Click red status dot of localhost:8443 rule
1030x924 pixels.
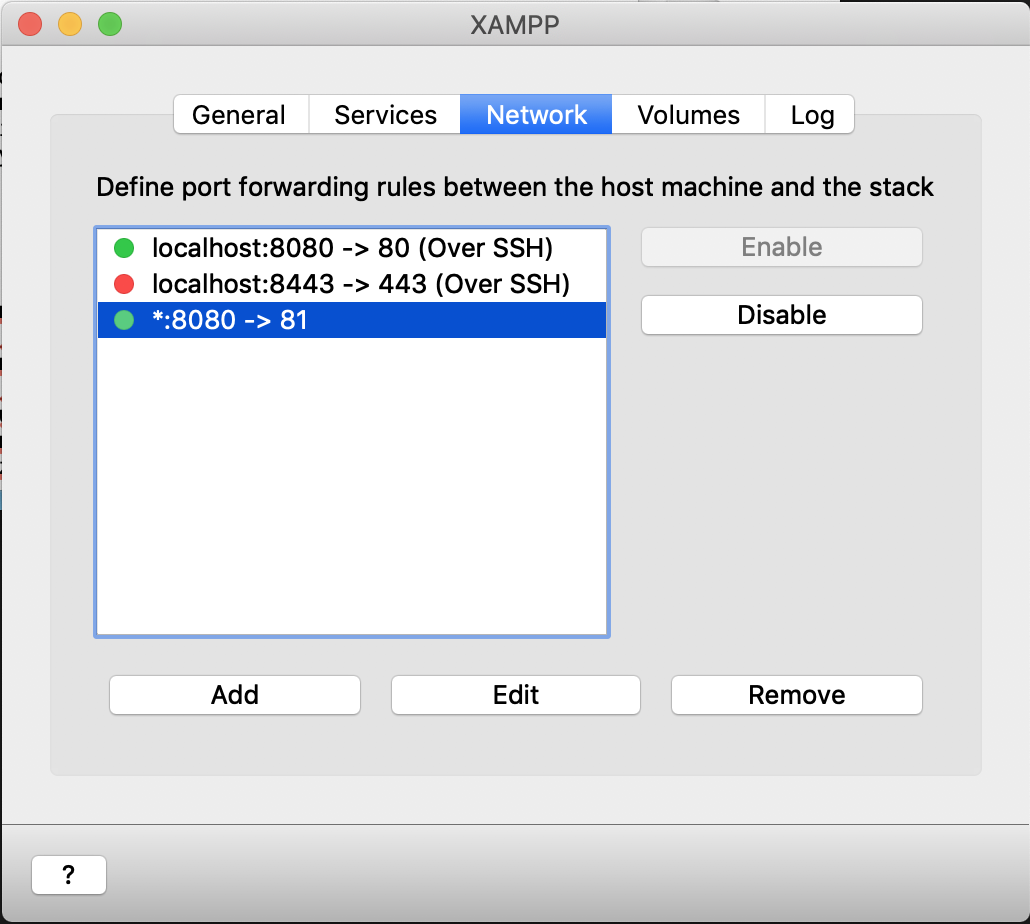(124, 284)
